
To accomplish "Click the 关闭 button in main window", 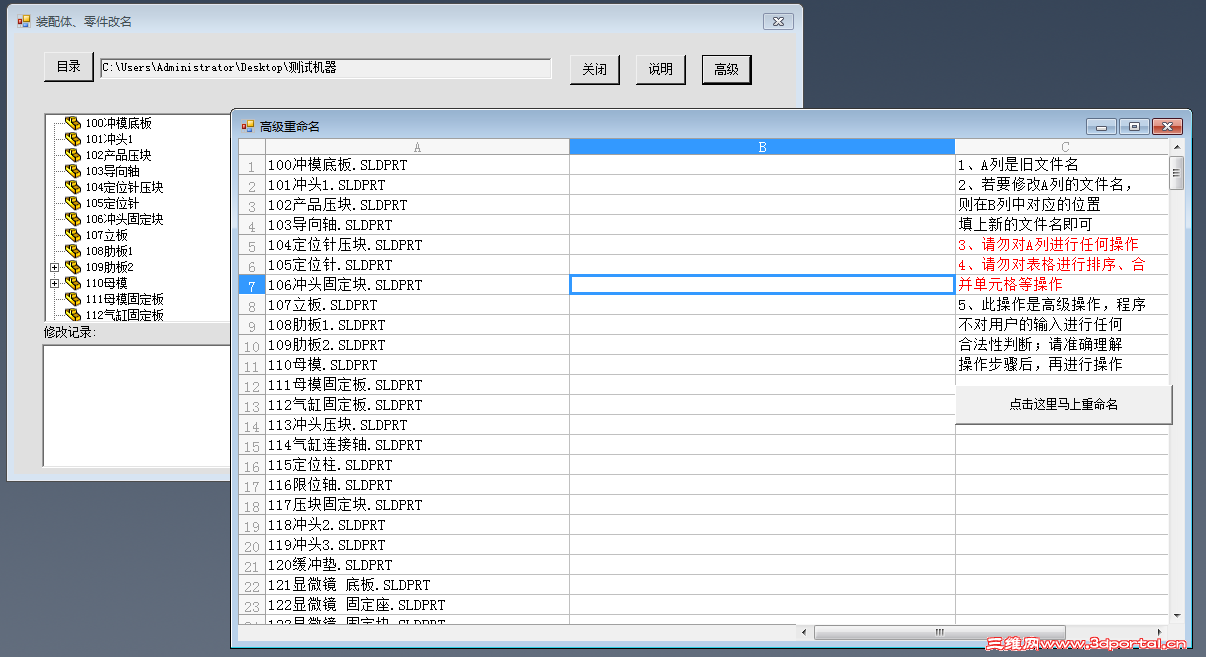I will pyautogui.click(x=595, y=69).
